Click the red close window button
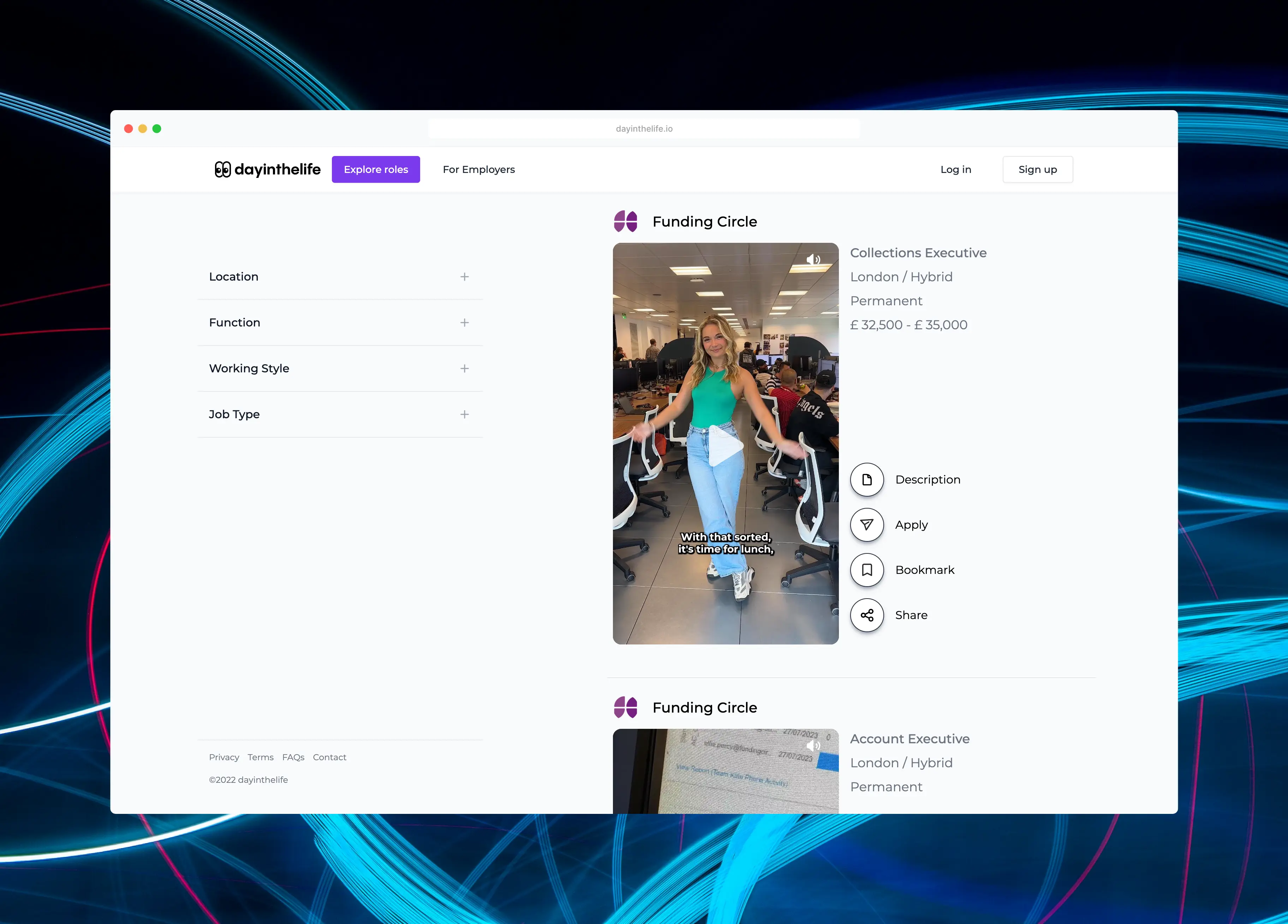Screen dimensions: 1288x924 129,129
